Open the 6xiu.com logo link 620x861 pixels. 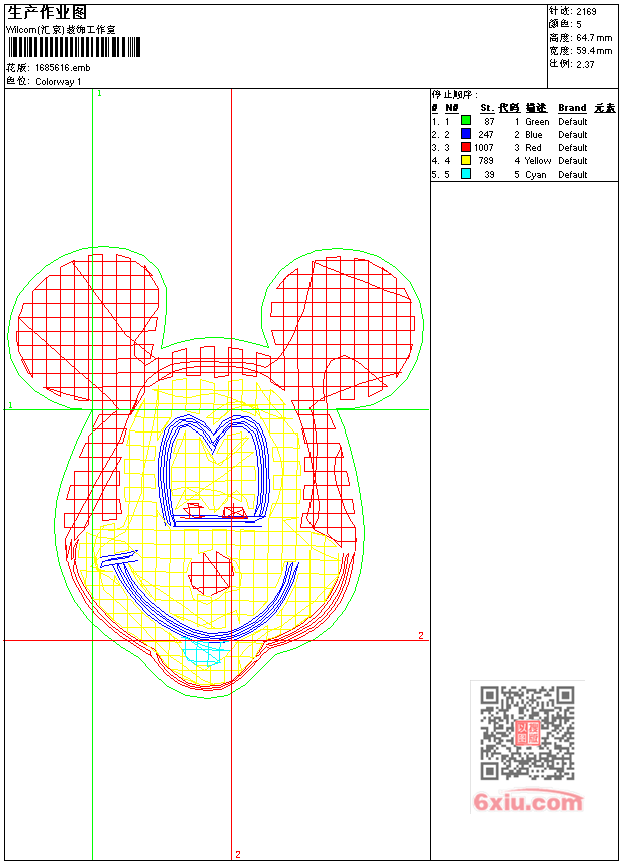click(528, 802)
